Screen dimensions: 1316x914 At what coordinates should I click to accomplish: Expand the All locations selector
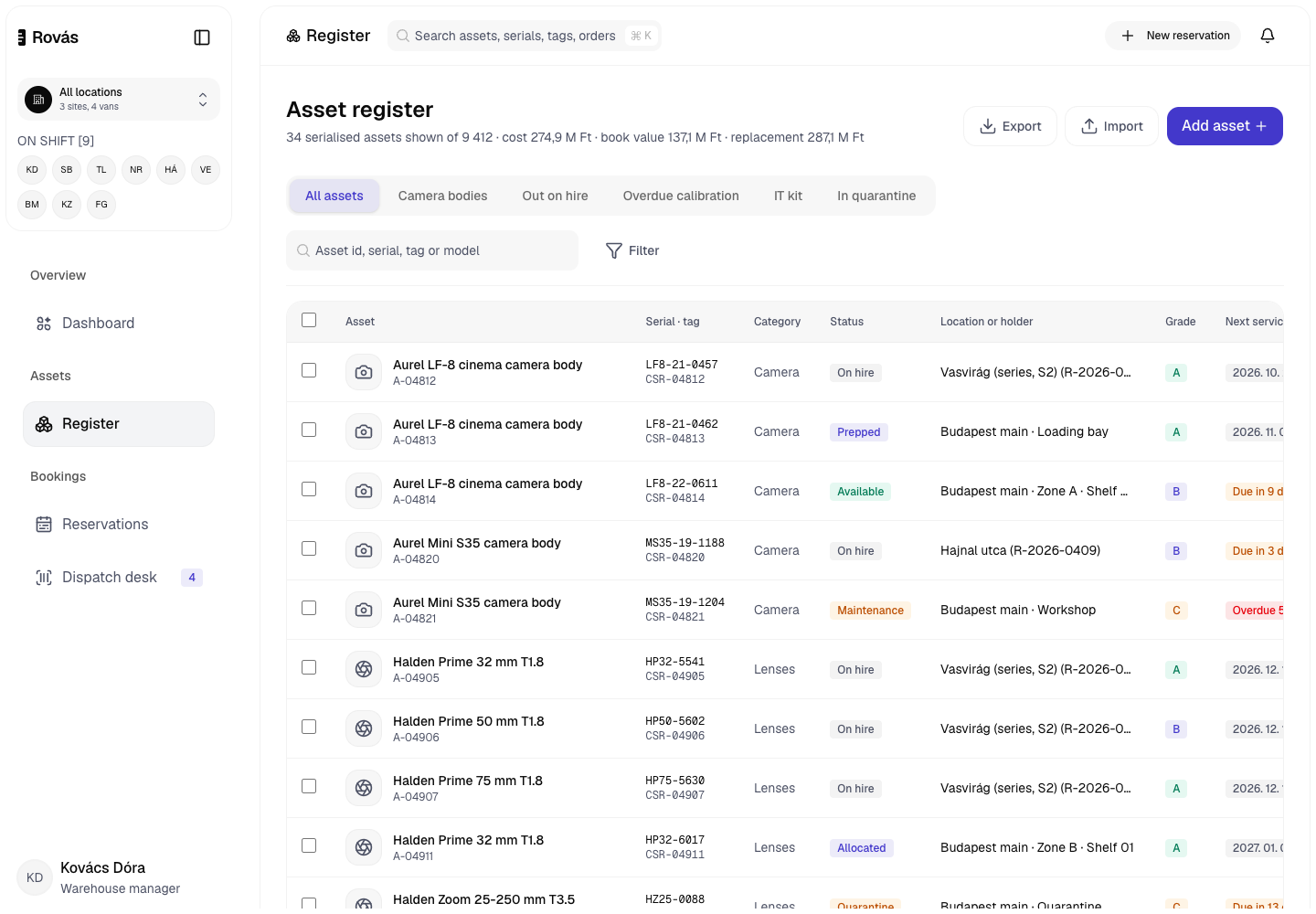[119, 99]
